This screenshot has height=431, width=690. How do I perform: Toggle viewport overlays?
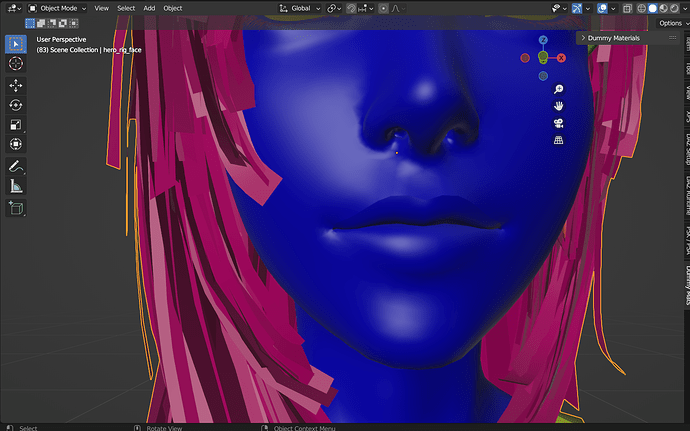point(602,8)
